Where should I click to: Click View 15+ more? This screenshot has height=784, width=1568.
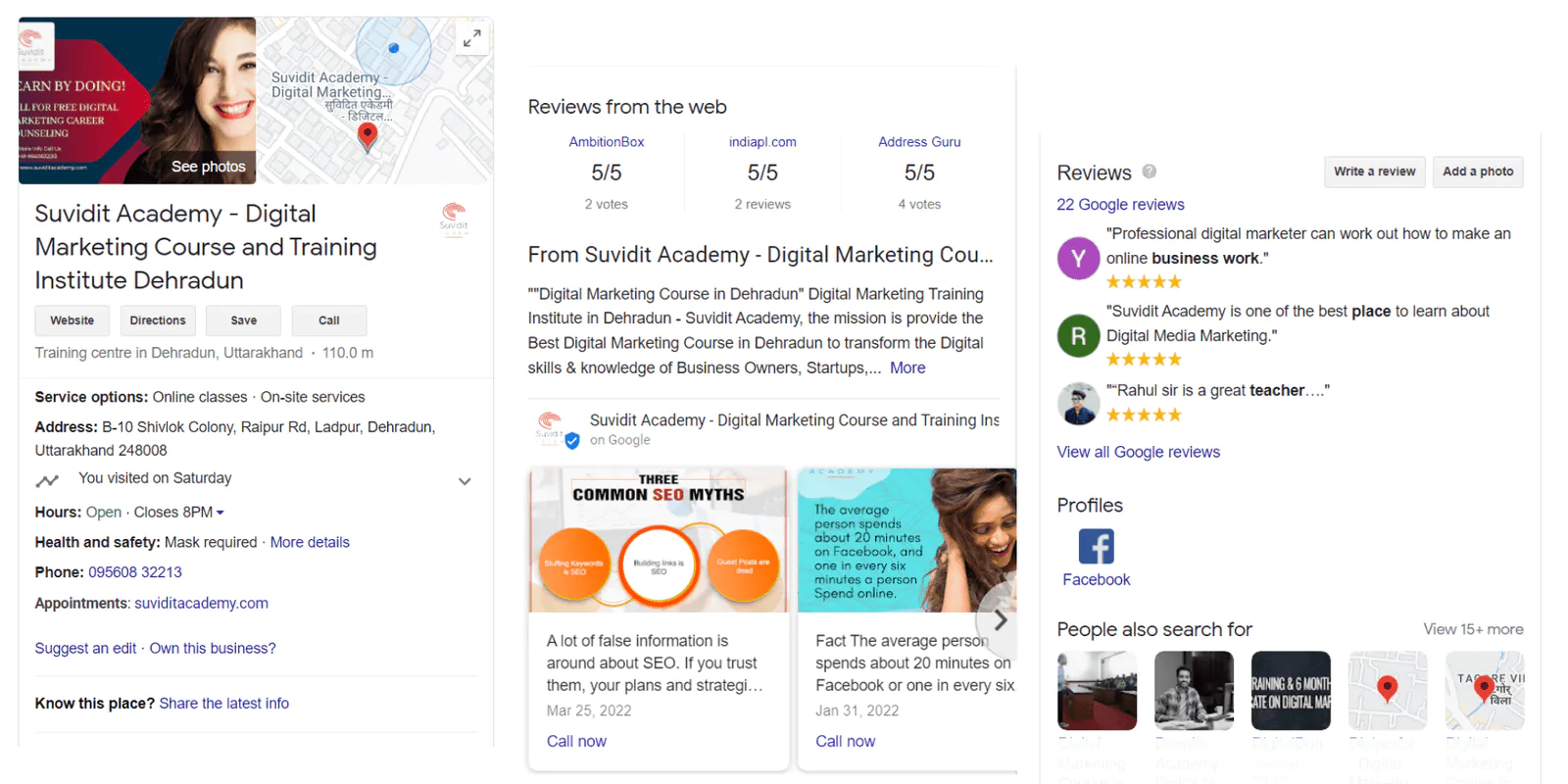click(x=1473, y=629)
